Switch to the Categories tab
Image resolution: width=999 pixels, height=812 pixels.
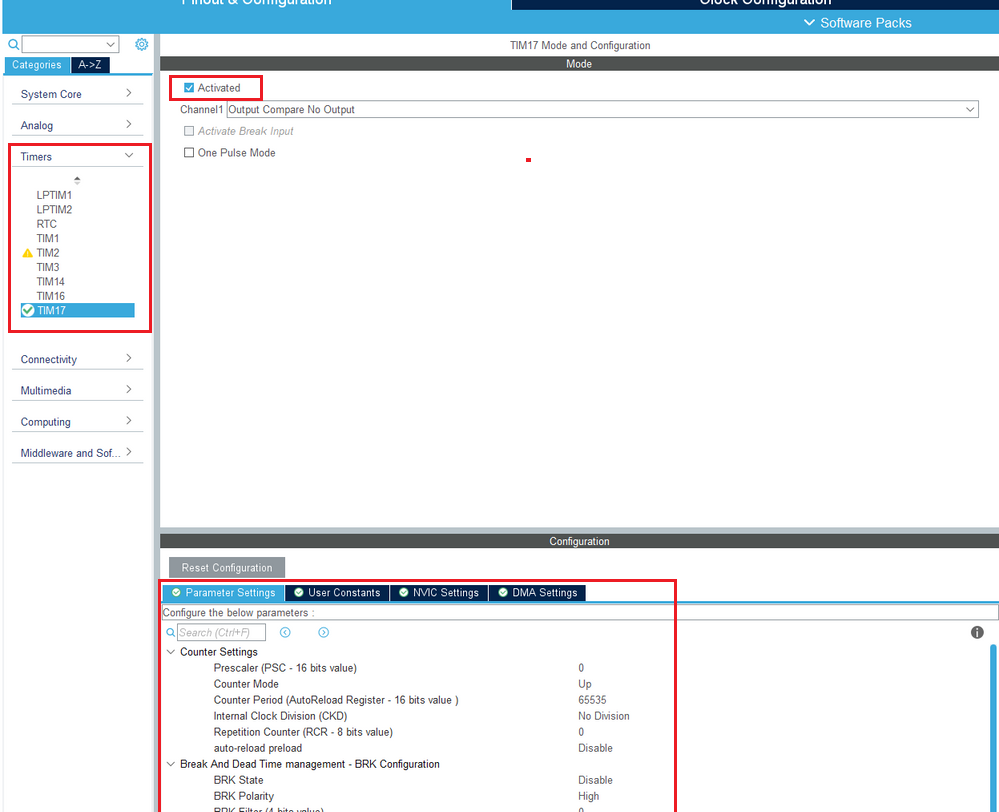tap(37, 65)
